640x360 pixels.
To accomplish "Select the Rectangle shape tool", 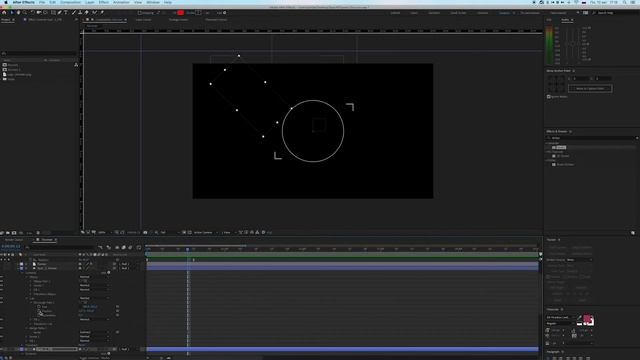I will [x=53, y=13].
